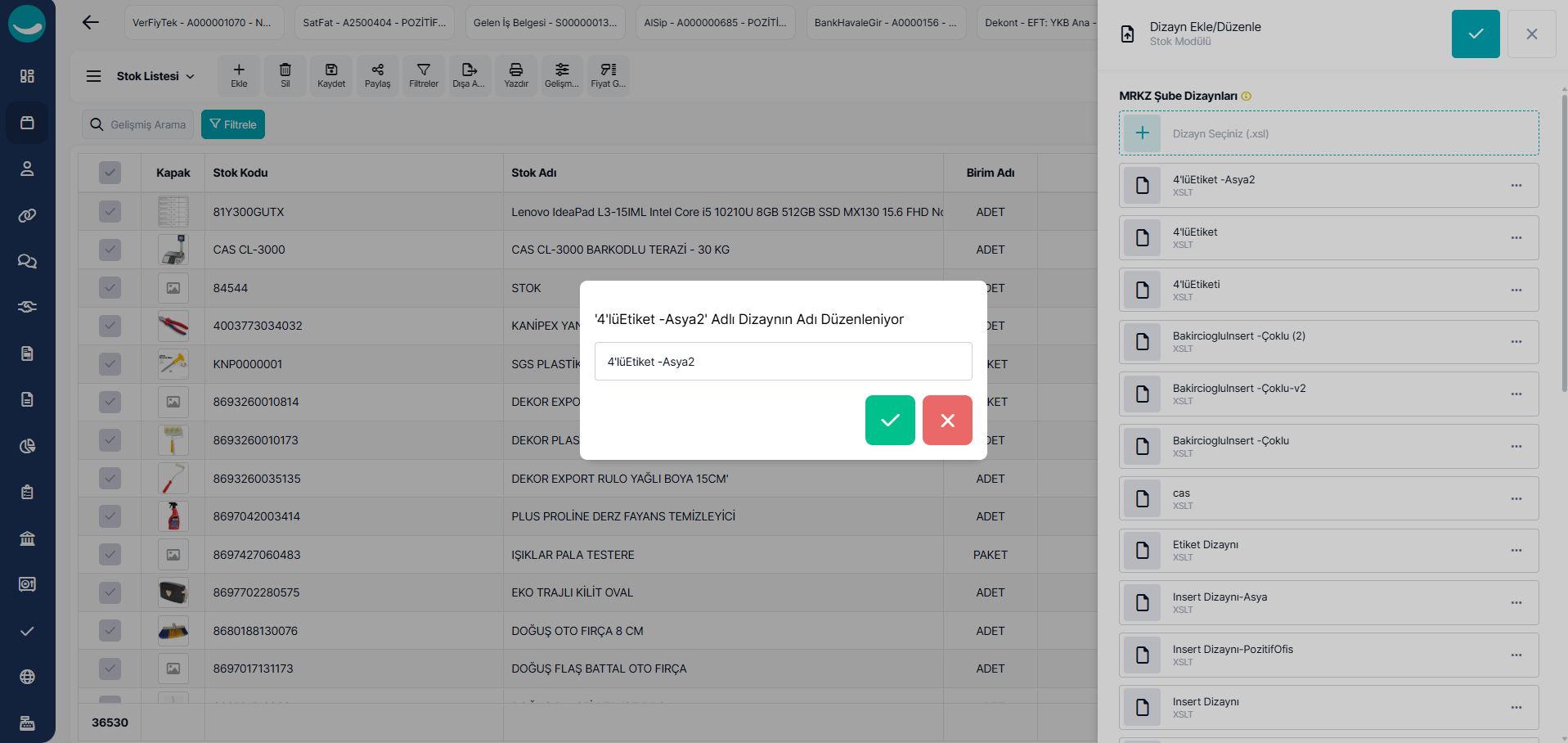Click the Ekle plus icon in toolbar
The width and height of the screenshot is (1568, 743).
click(239, 75)
